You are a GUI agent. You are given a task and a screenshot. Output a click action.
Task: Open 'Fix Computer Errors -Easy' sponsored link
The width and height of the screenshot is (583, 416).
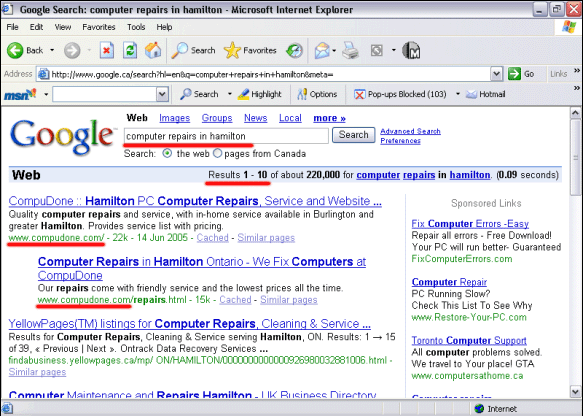pyautogui.click(x=470, y=224)
